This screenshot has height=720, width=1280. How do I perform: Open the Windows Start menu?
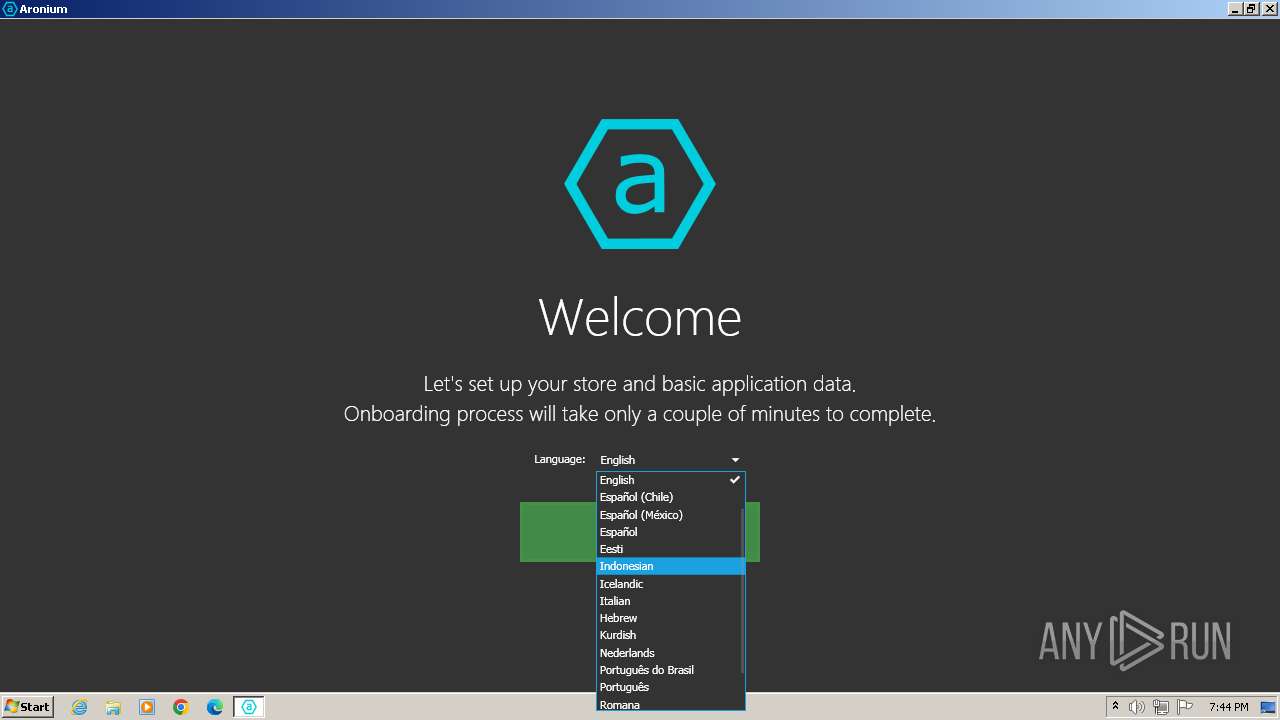pyautogui.click(x=27, y=707)
